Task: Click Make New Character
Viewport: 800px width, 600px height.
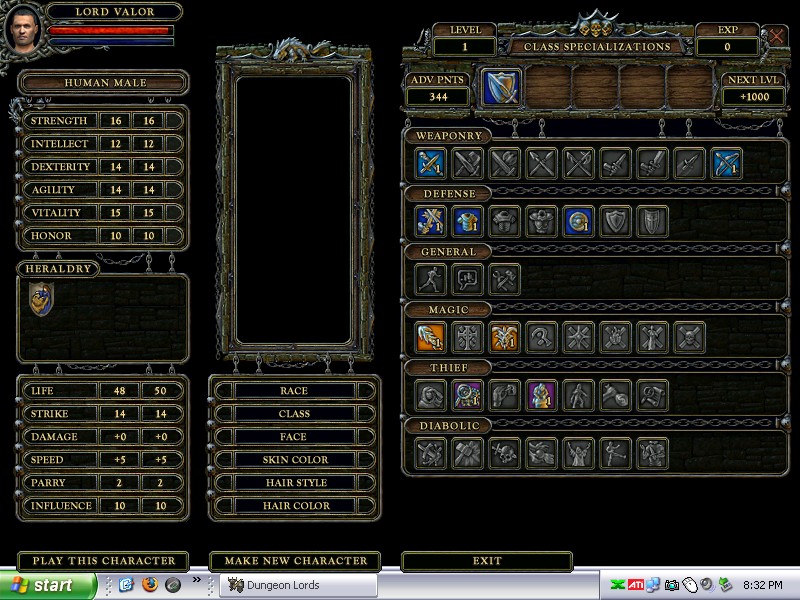Action: coord(295,561)
